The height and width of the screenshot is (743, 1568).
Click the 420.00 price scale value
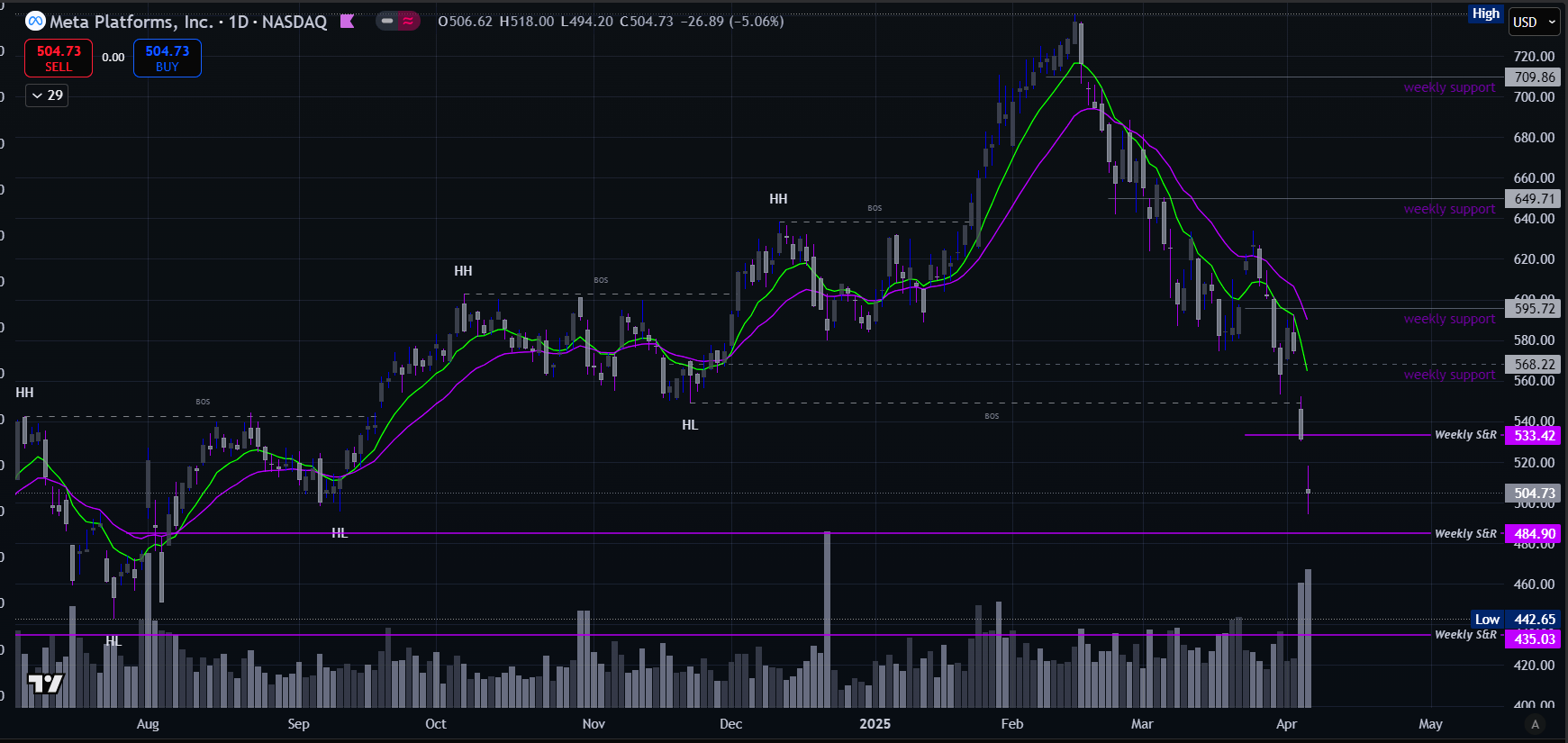coord(1534,666)
